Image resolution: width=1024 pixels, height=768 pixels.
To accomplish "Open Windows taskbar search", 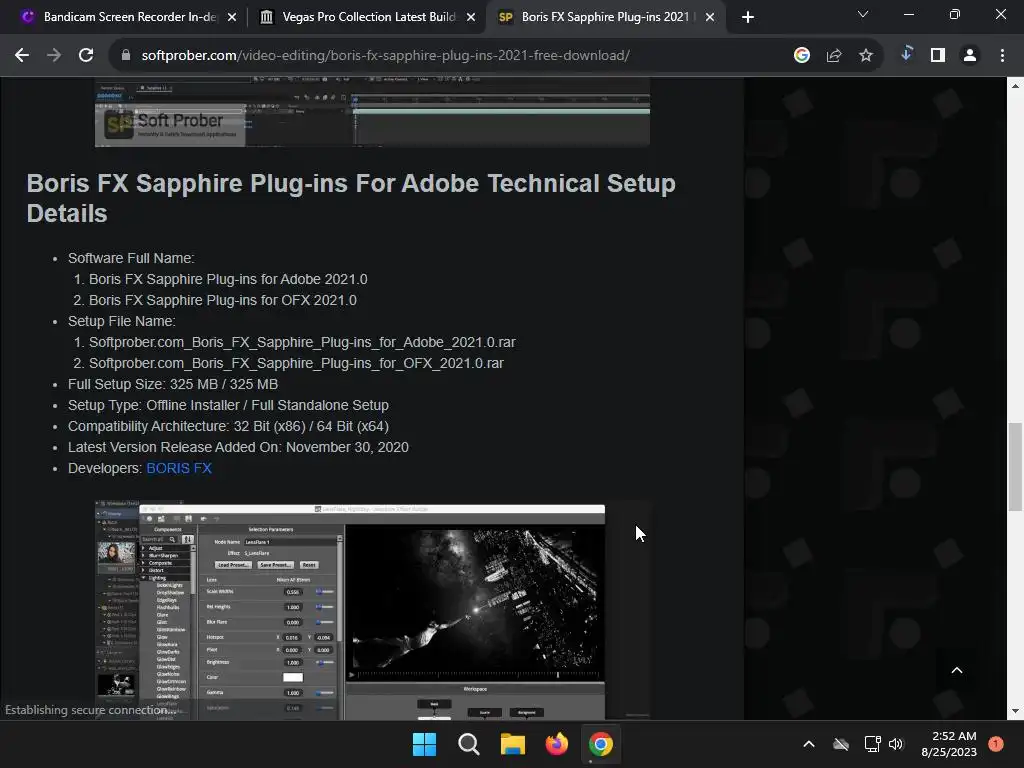I will [x=468, y=744].
